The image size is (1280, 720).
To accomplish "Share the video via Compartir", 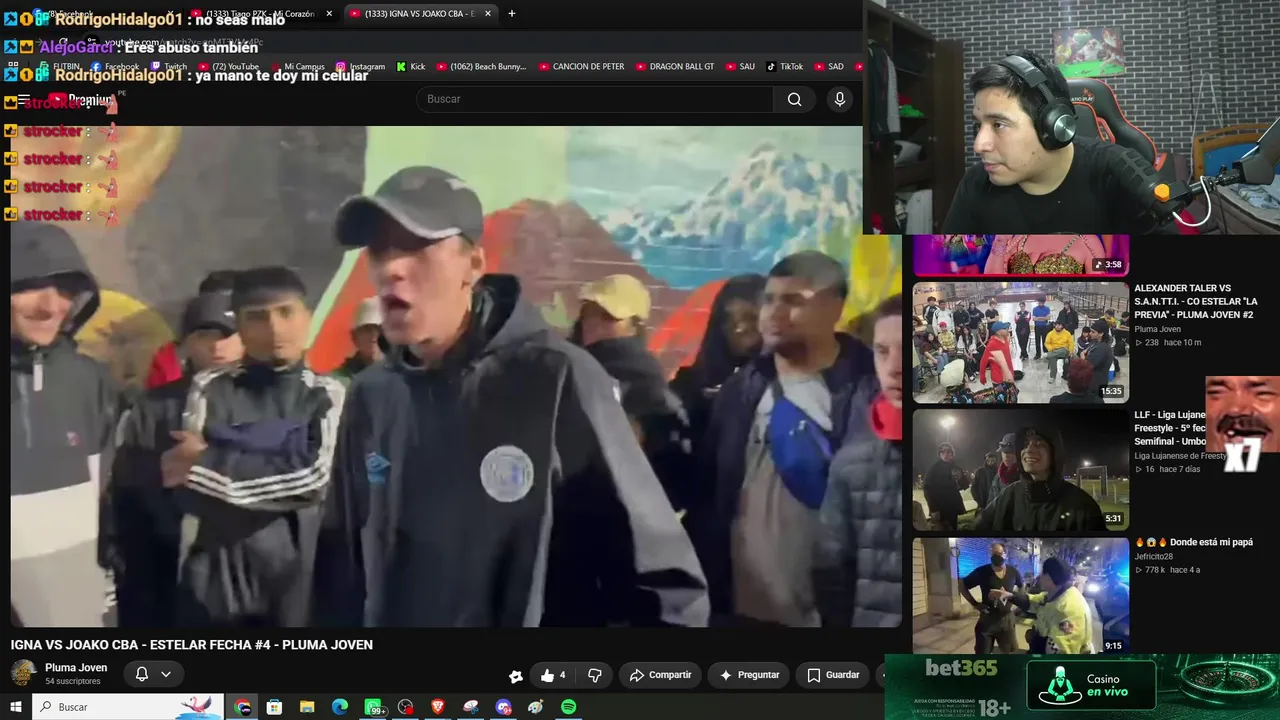I will (x=660, y=675).
